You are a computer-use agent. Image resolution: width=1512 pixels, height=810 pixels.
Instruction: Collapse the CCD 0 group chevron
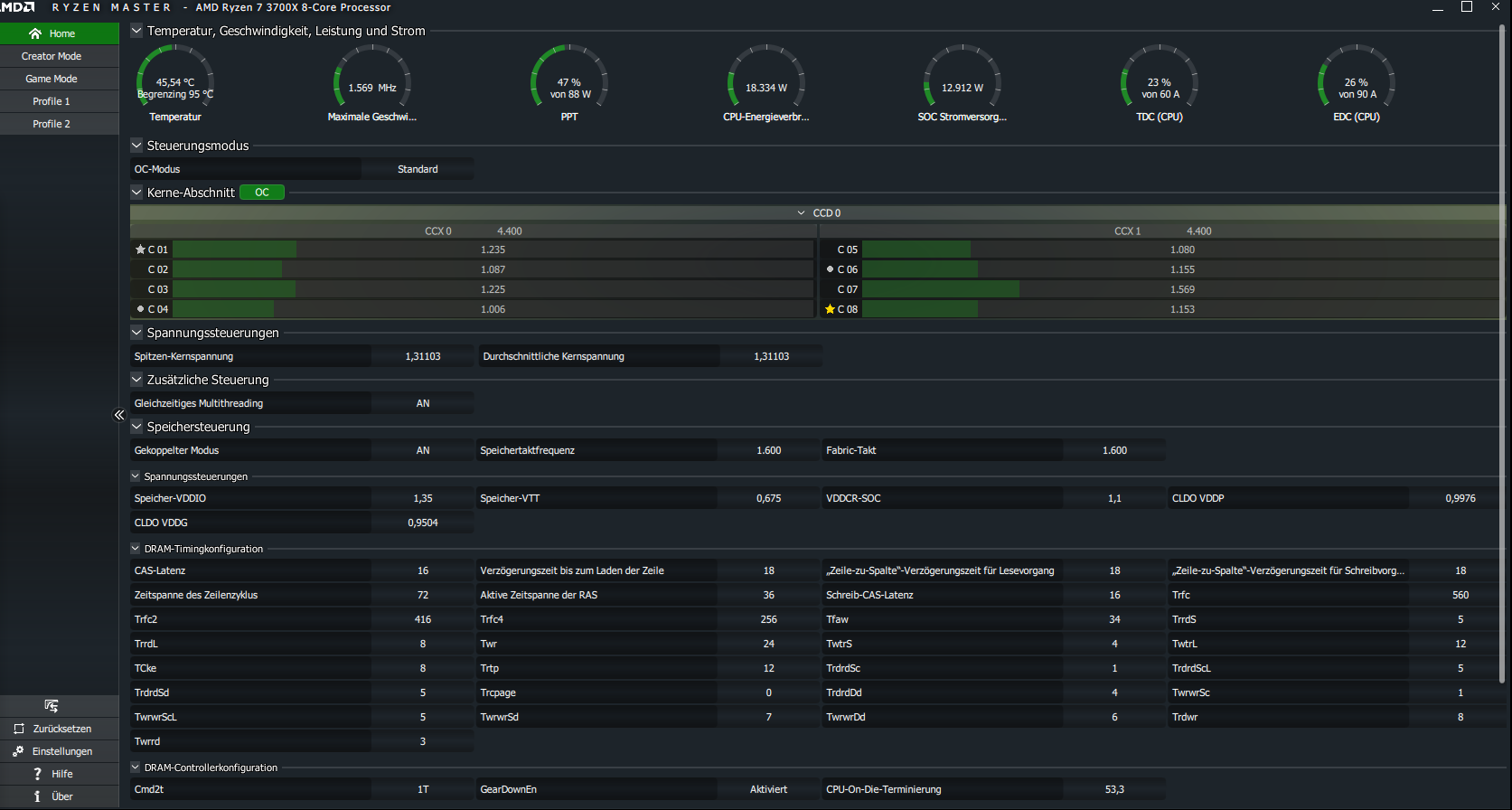[x=801, y=213]
